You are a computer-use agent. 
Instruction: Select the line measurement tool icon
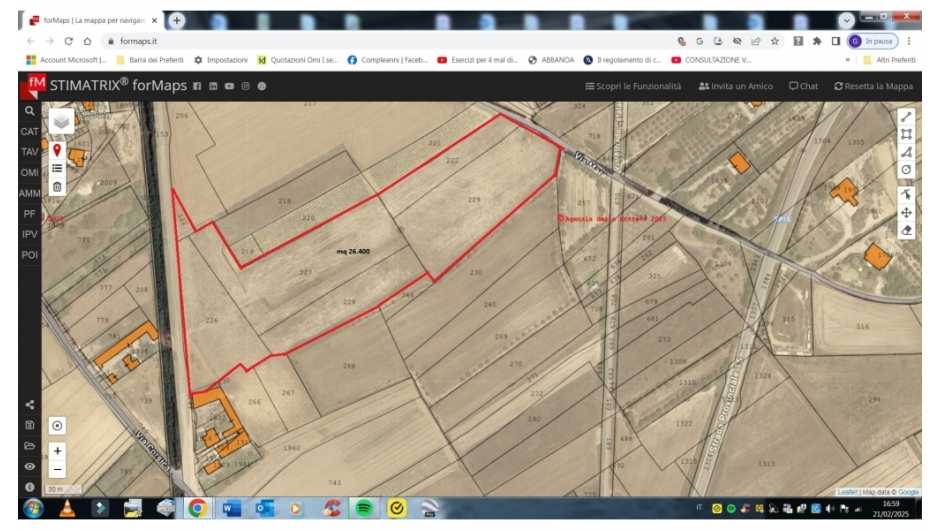(x=906, y=117)
